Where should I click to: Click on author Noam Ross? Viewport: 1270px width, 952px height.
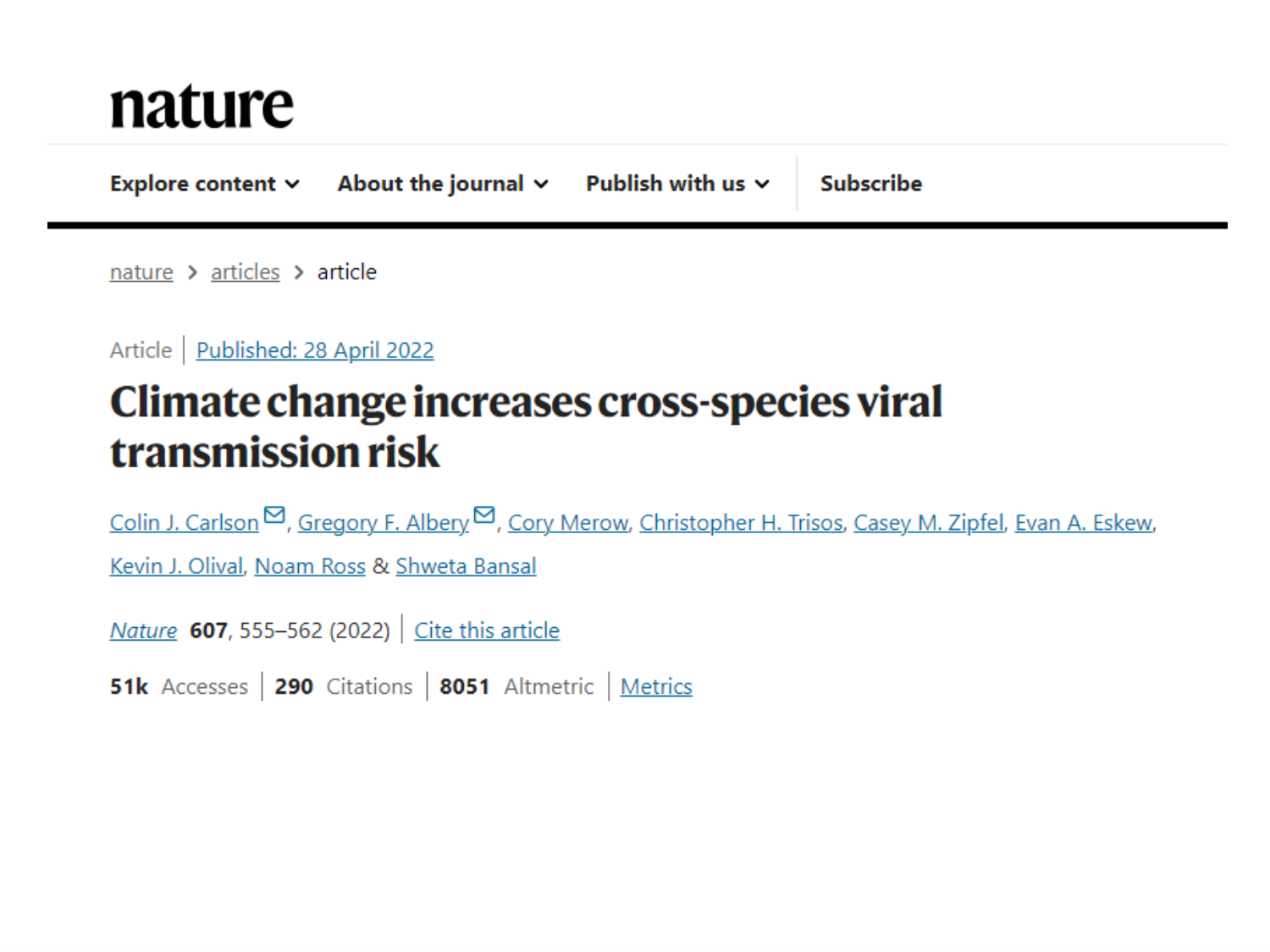coord(310,566)
